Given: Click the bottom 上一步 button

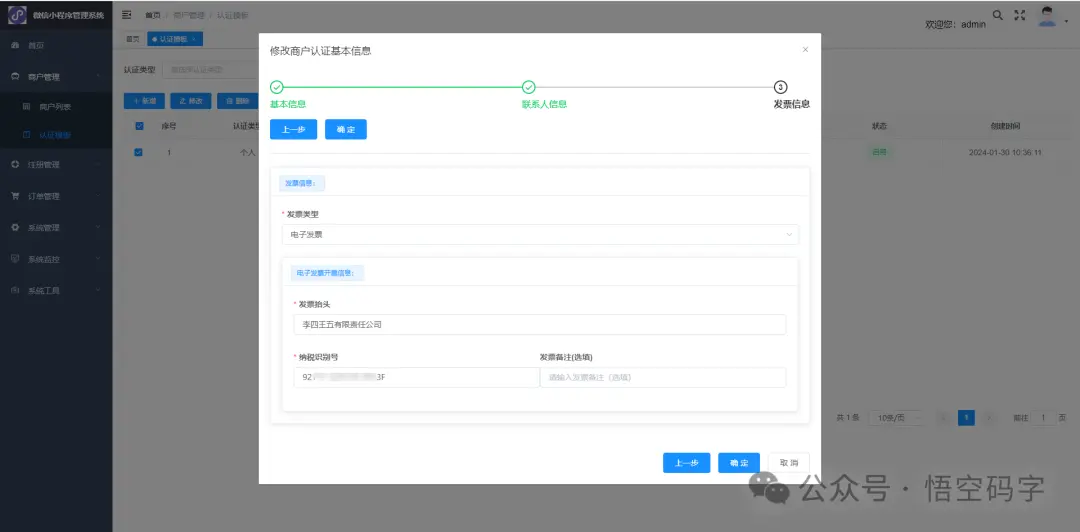Looking at the screenshot, I should [687, 463].
